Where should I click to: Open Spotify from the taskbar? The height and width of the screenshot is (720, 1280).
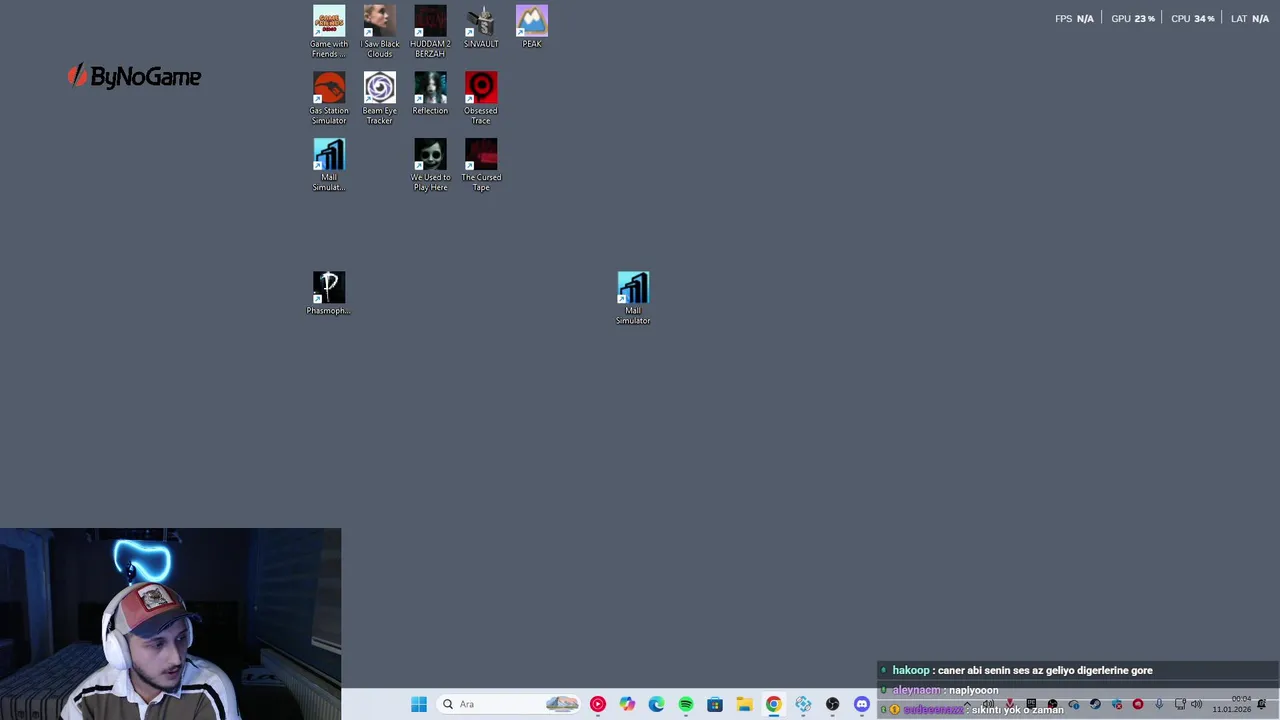(686, 704)
